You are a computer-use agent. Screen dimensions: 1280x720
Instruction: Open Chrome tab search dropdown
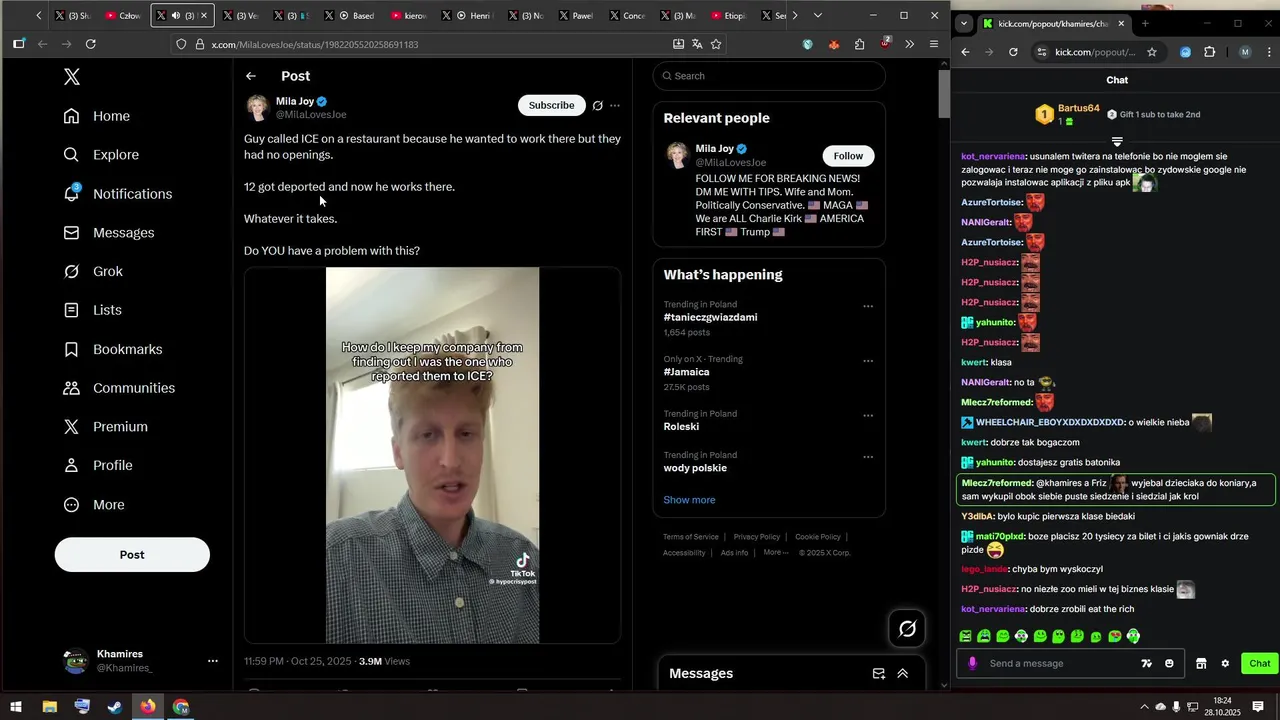tap(964, 23)
